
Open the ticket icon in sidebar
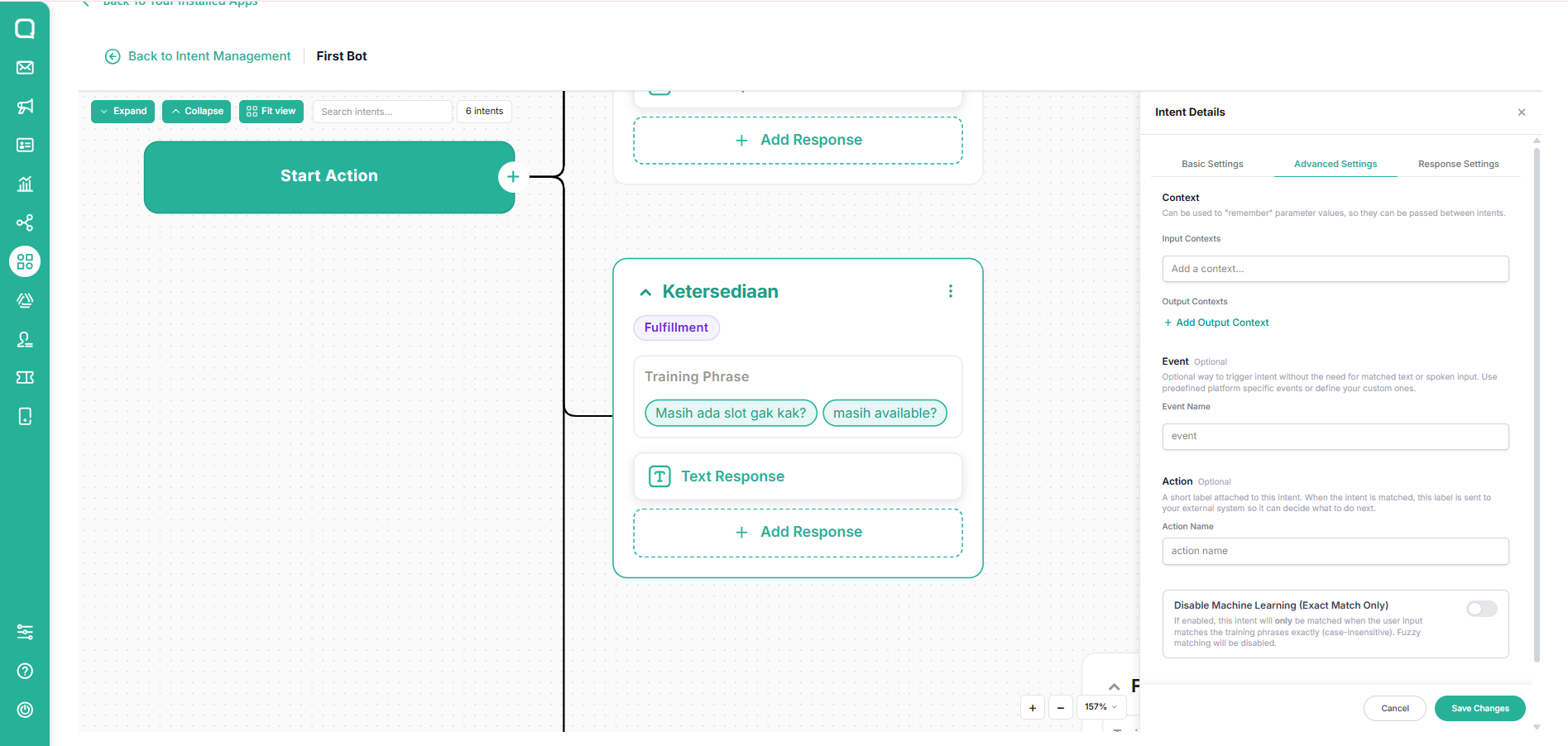pyautogui.click(x=25, y=377)
